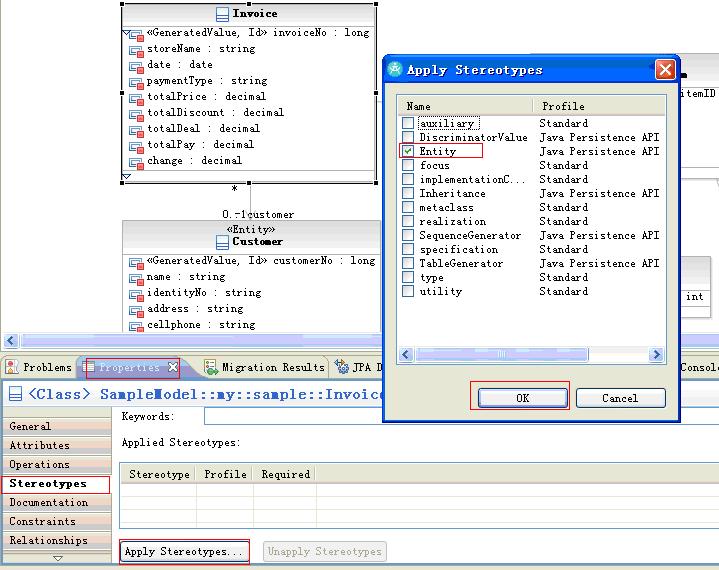Select the totalPay attribute icon
The height and width of the screenshot is (570, 719).
pyautogui.click(x=136, y=146)
